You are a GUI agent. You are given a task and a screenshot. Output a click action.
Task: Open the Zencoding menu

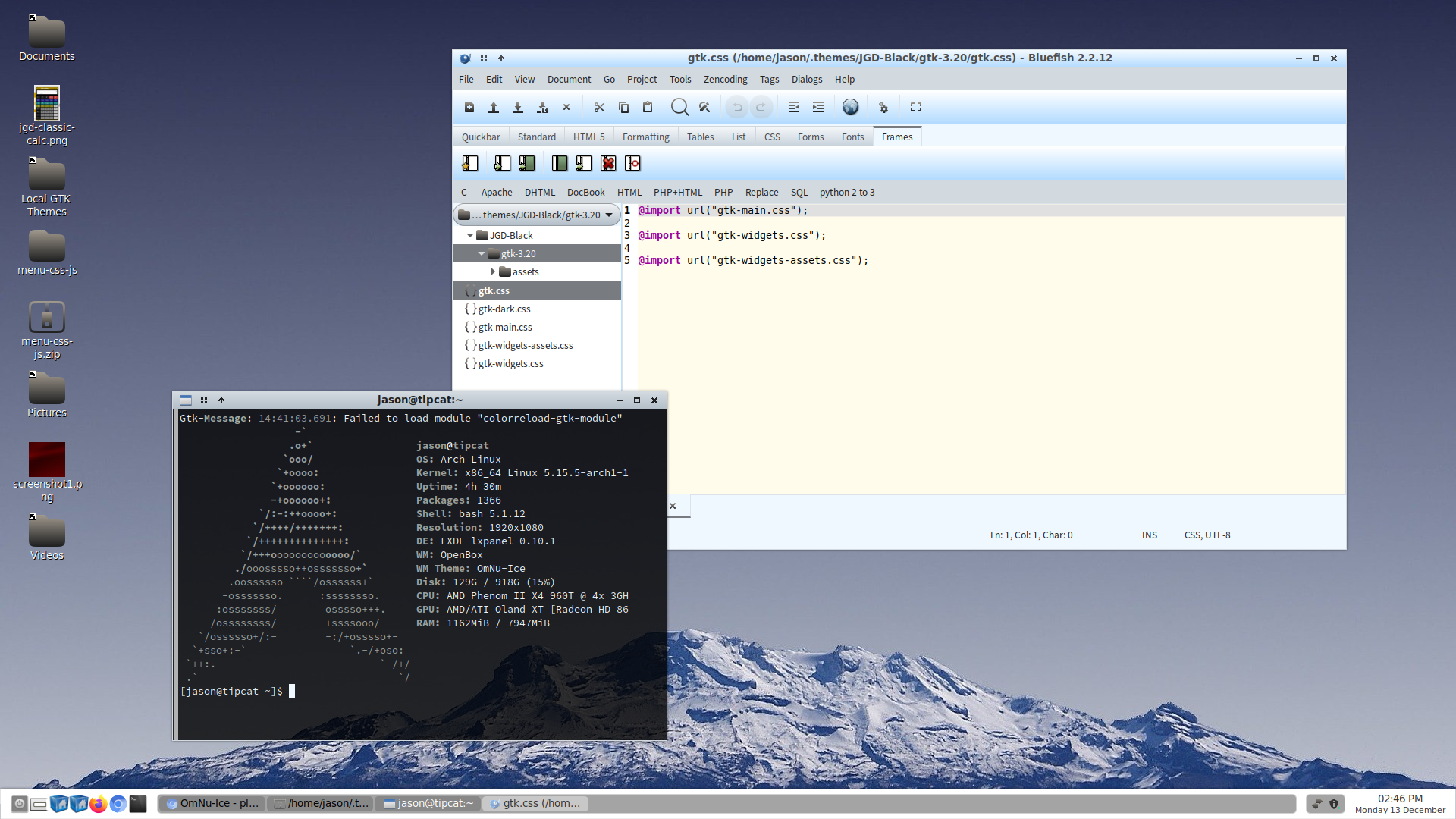(726, 80)
